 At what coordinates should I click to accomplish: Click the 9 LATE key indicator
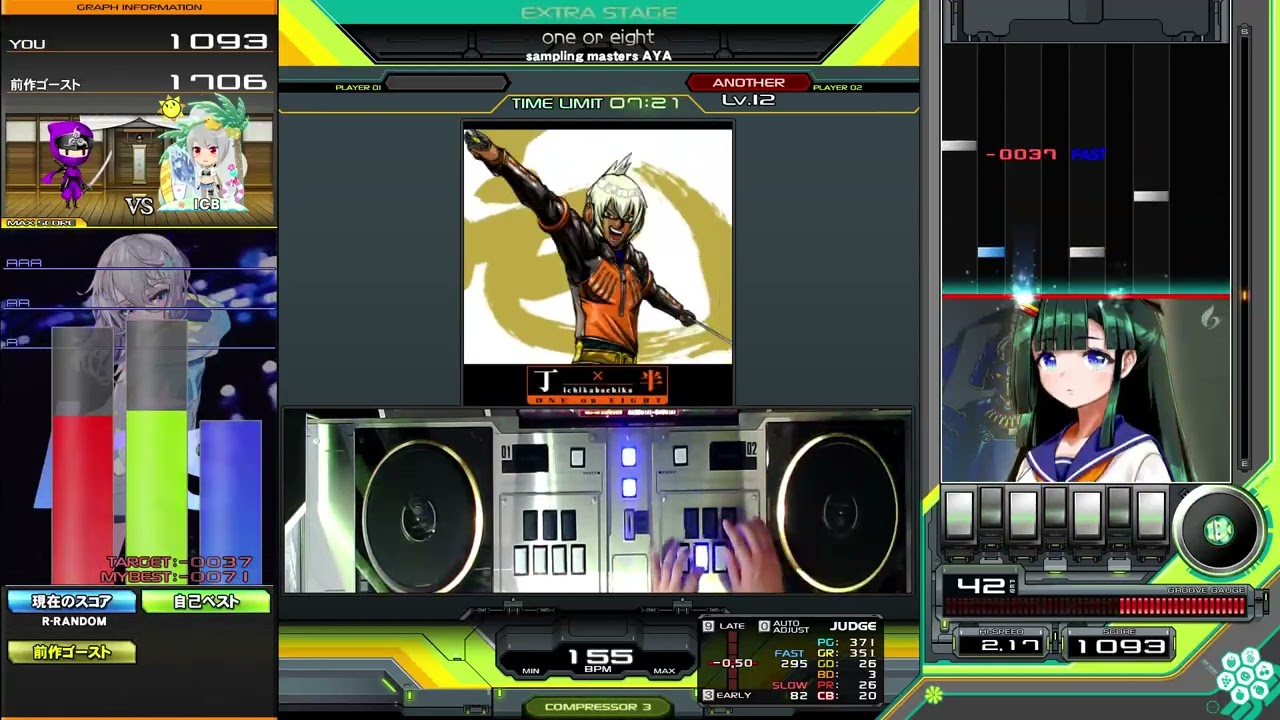(x=724, y=626)
